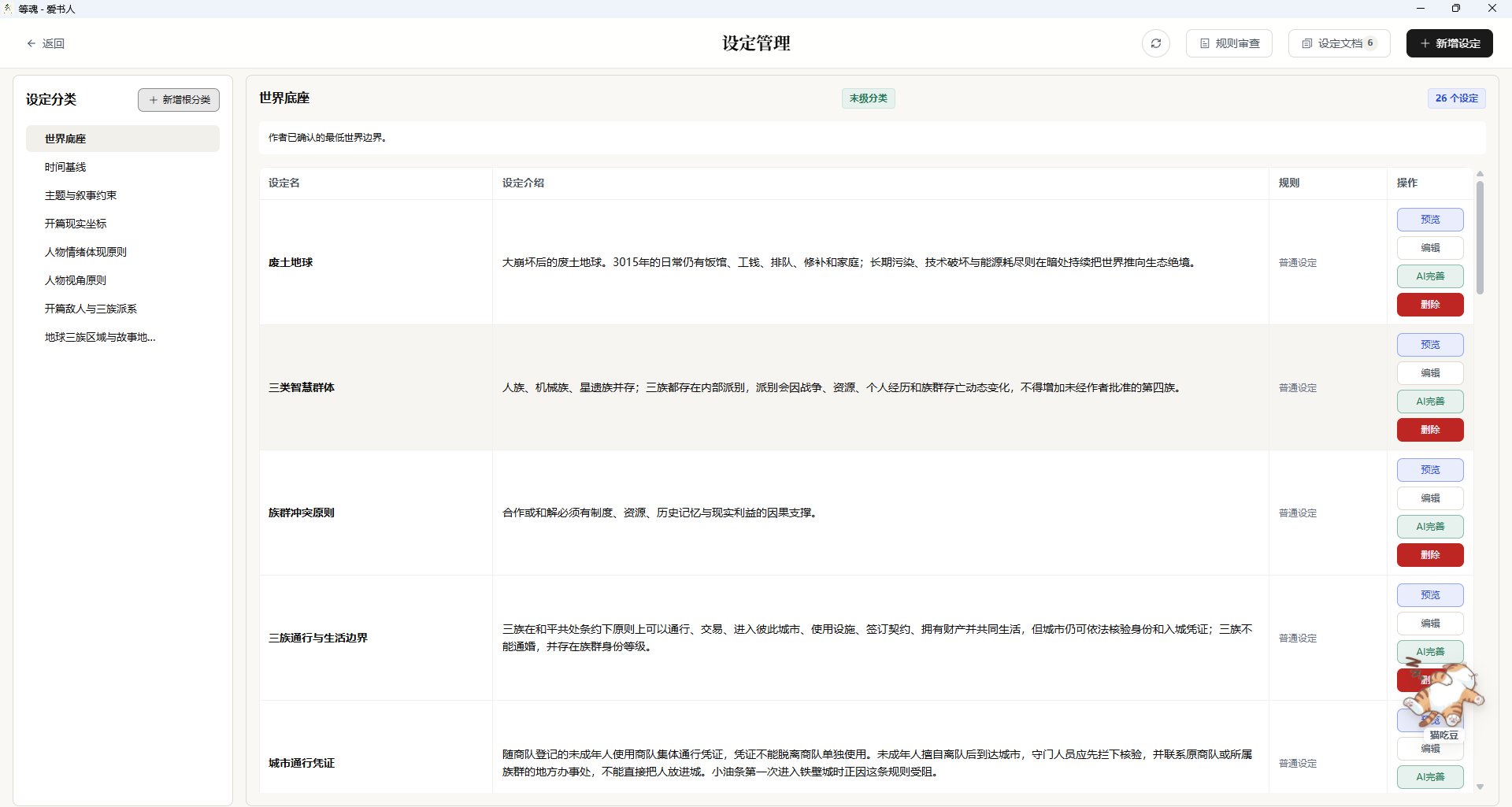Image resolution: width=1512 pixels, height=807 pixels.
Task: Edit 城市通行凭证 setting
Action: pyautogui.click(x=1430, y=749)
